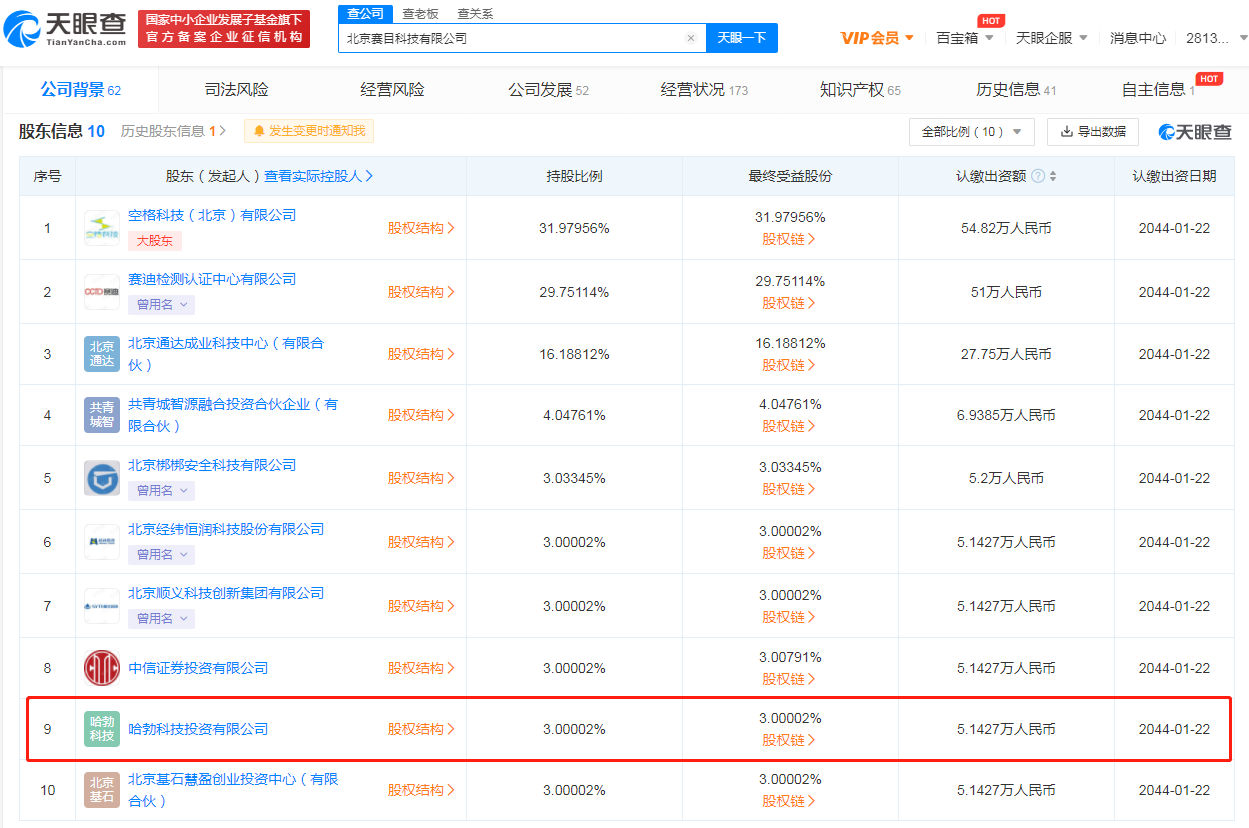
Task: Click the company name search input field
Action: click(x=510, y=38)
